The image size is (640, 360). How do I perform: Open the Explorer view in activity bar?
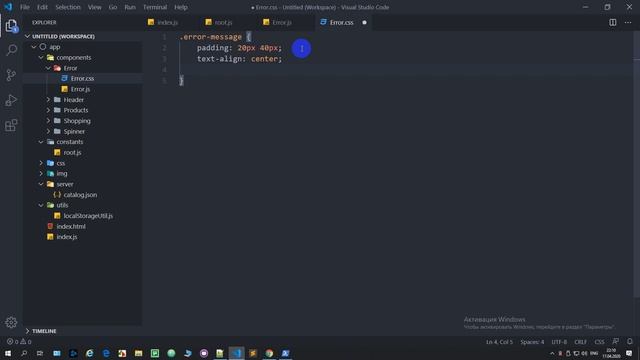pyautogui.click(x=11, y=26)
